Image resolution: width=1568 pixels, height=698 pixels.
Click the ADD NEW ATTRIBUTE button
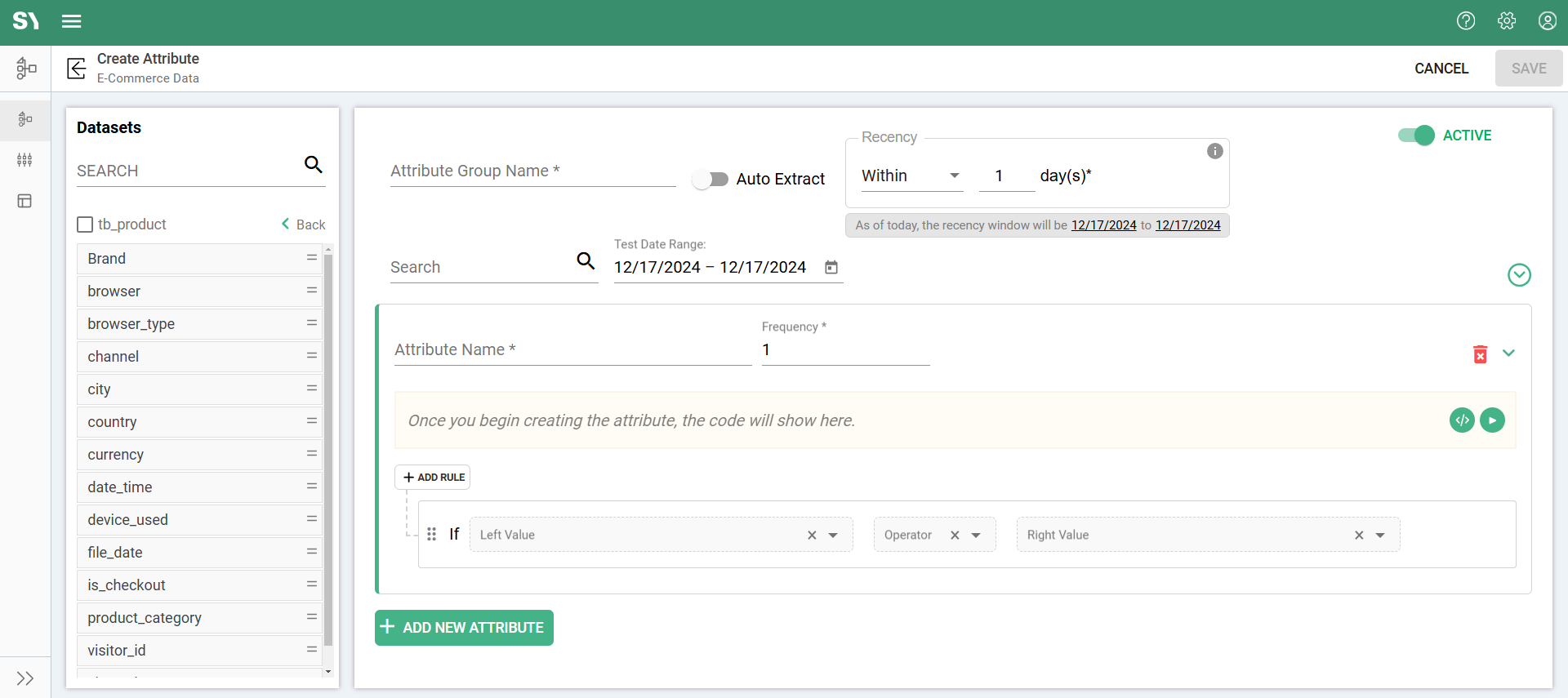464,628
